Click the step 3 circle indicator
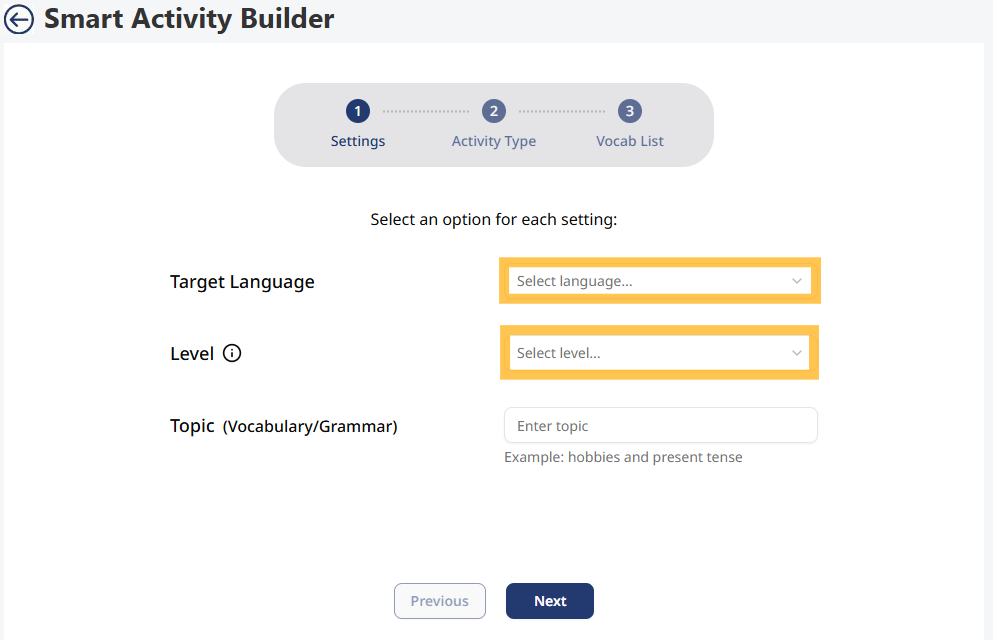The height and width of the screenshot is (640, 993). [x=629, y=111]
